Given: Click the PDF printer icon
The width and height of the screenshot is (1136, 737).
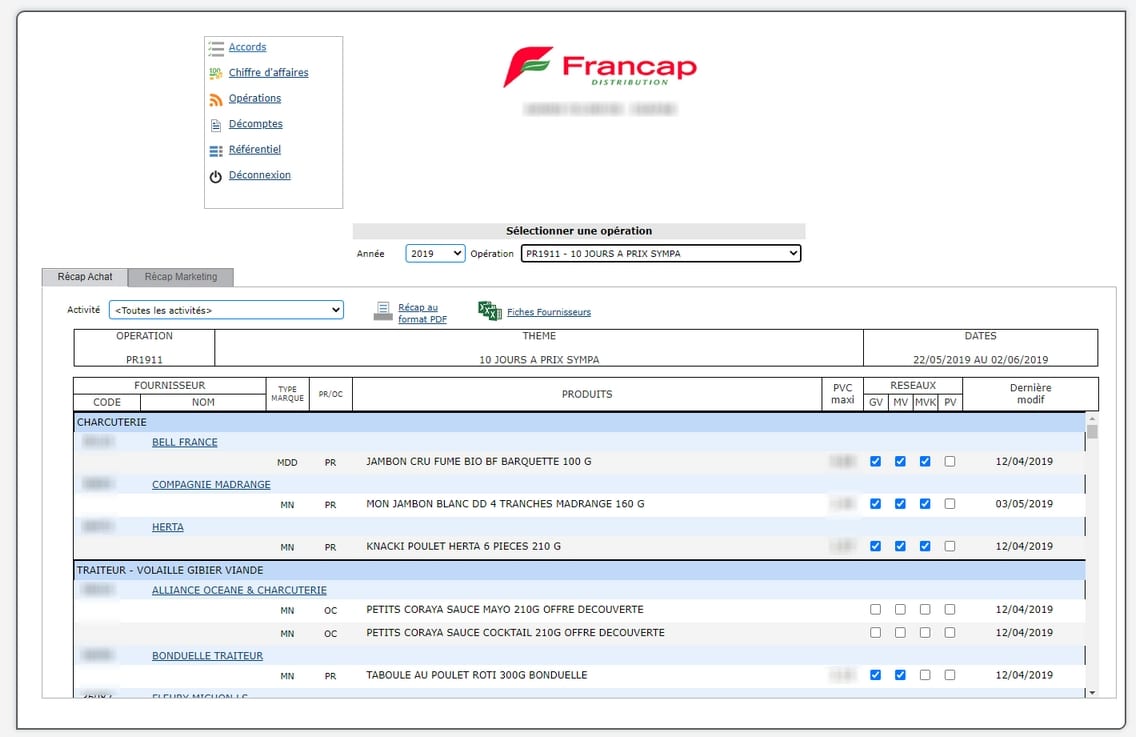Looking at the screenshot, I should click(383, 310).
